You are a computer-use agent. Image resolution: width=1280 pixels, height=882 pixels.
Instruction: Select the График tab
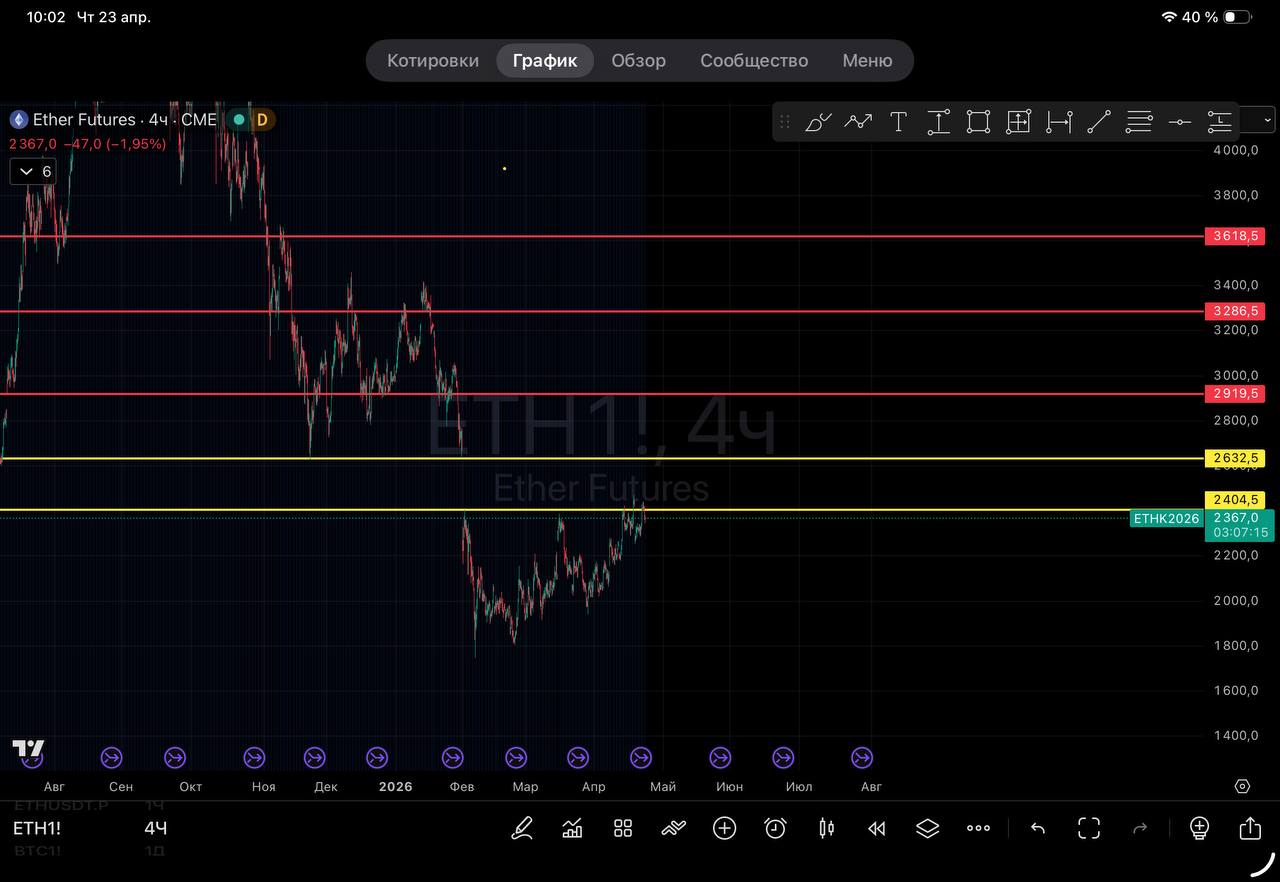[x=545, y=60]
